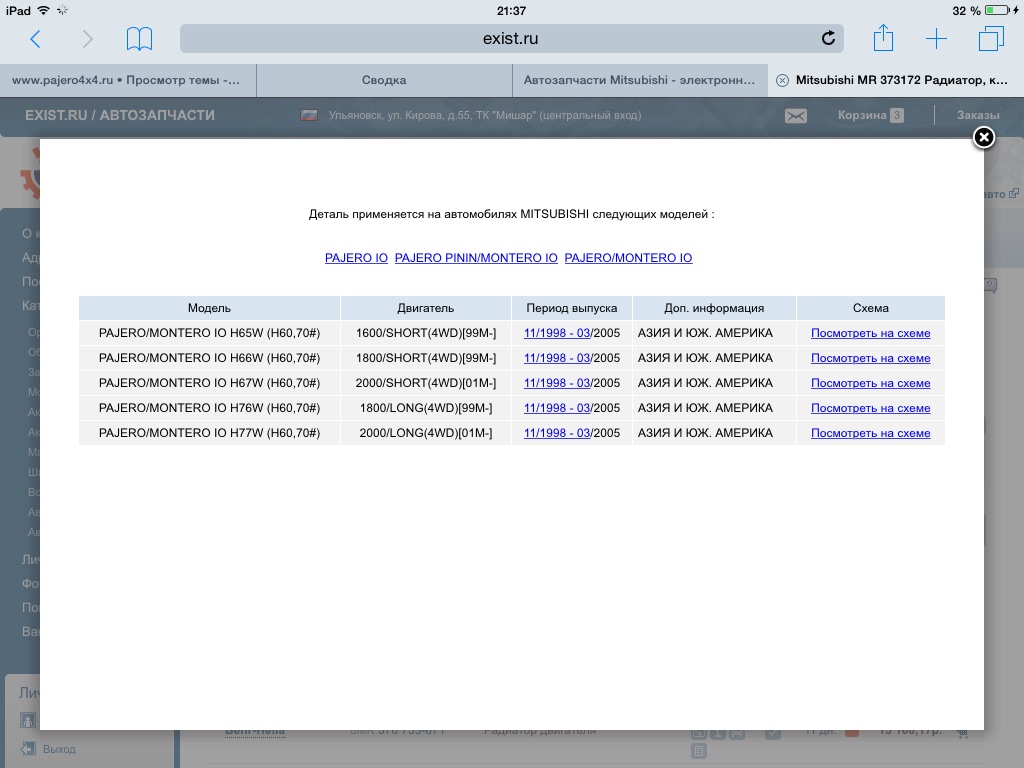
Task: Select the Период выпуска column header
Action: pyautogui.click(x=571, y=308)
